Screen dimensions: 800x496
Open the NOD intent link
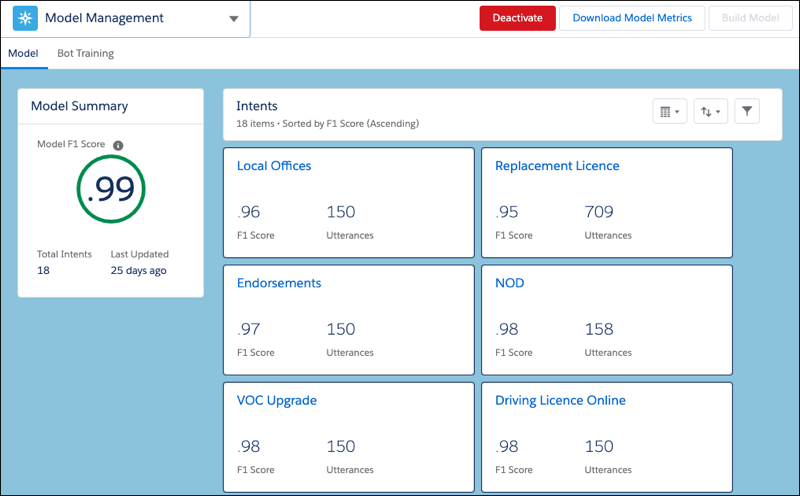tap(509, 283)
